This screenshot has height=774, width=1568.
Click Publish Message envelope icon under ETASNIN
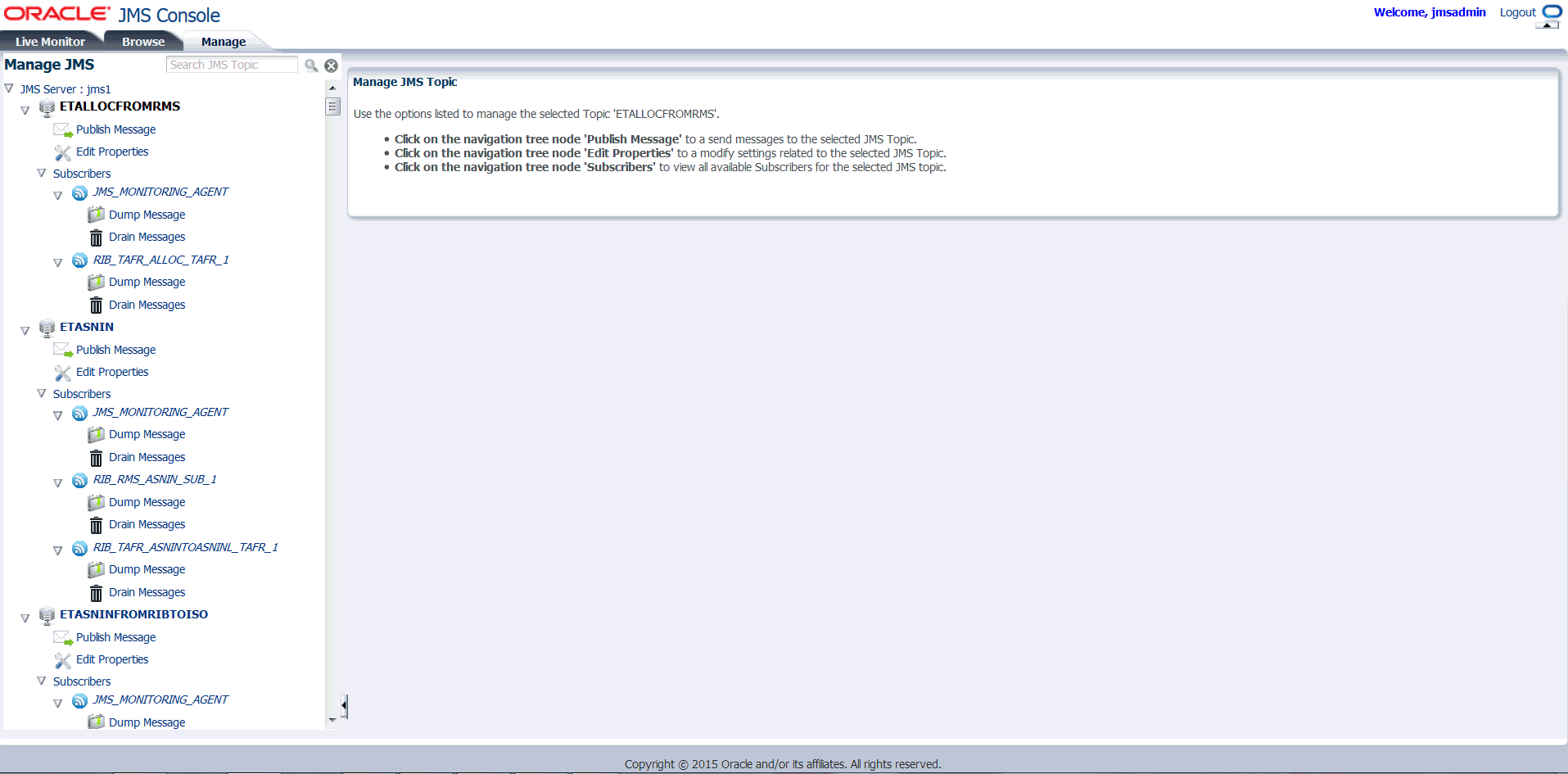pos(63,351)
